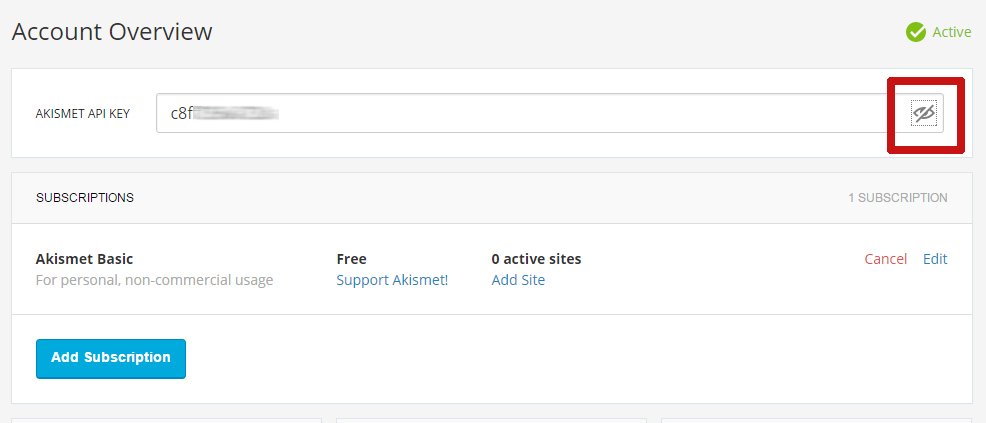Image resolution: width=986 pixels, height=423 pixels.
Task: Click the Free price label
Action: [x=352, y=259]
